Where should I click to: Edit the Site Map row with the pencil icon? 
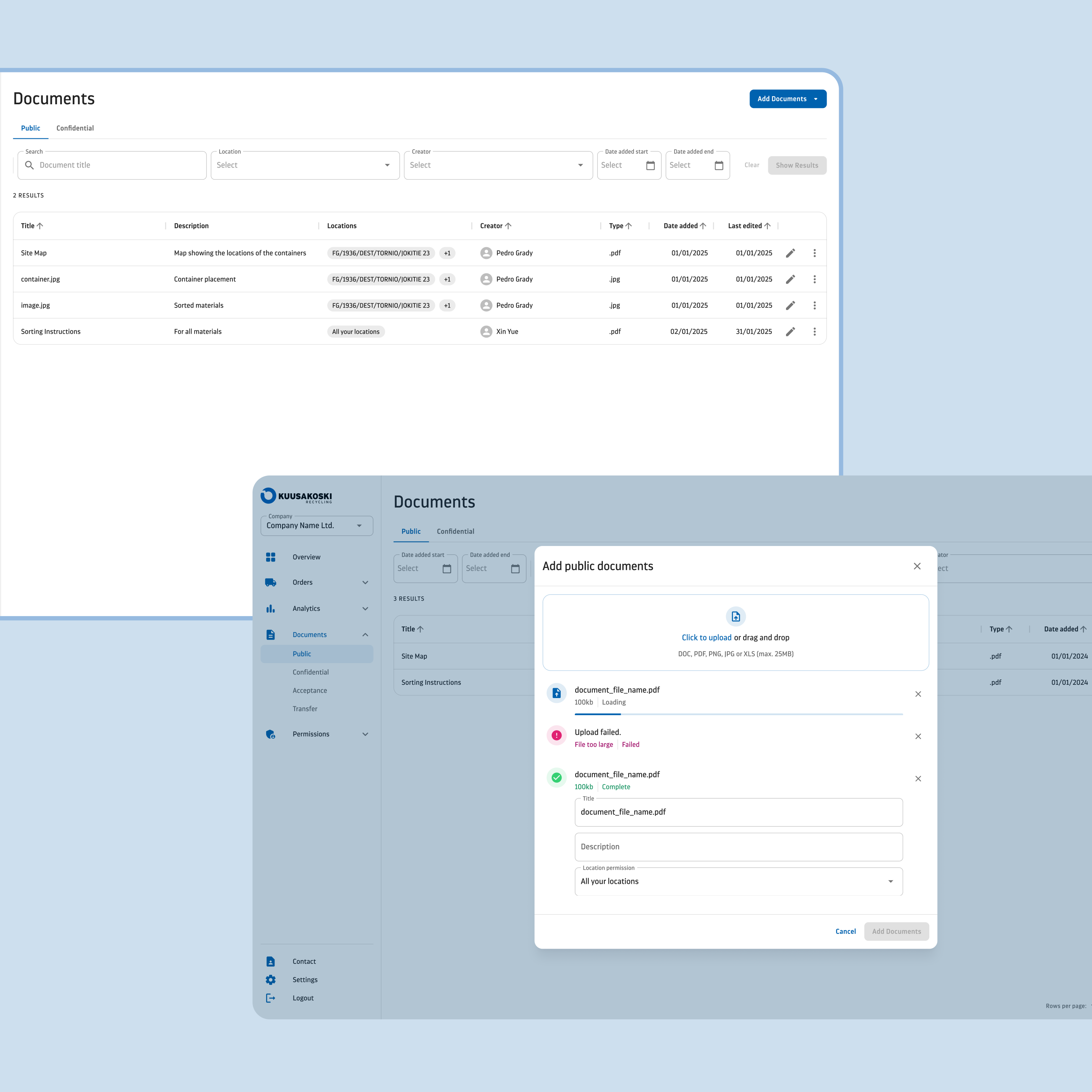[790, 253]
